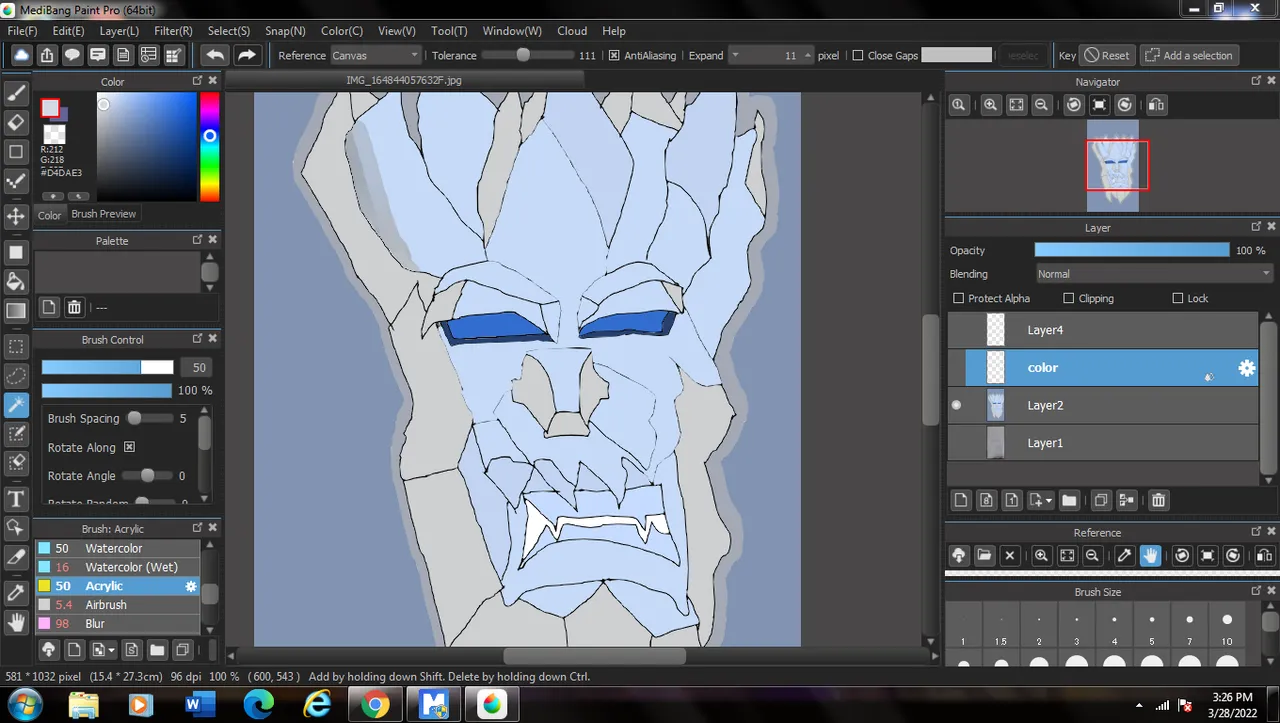Click the cloud icon in top toolbar
1280x723 pixels.
[21, 55]
